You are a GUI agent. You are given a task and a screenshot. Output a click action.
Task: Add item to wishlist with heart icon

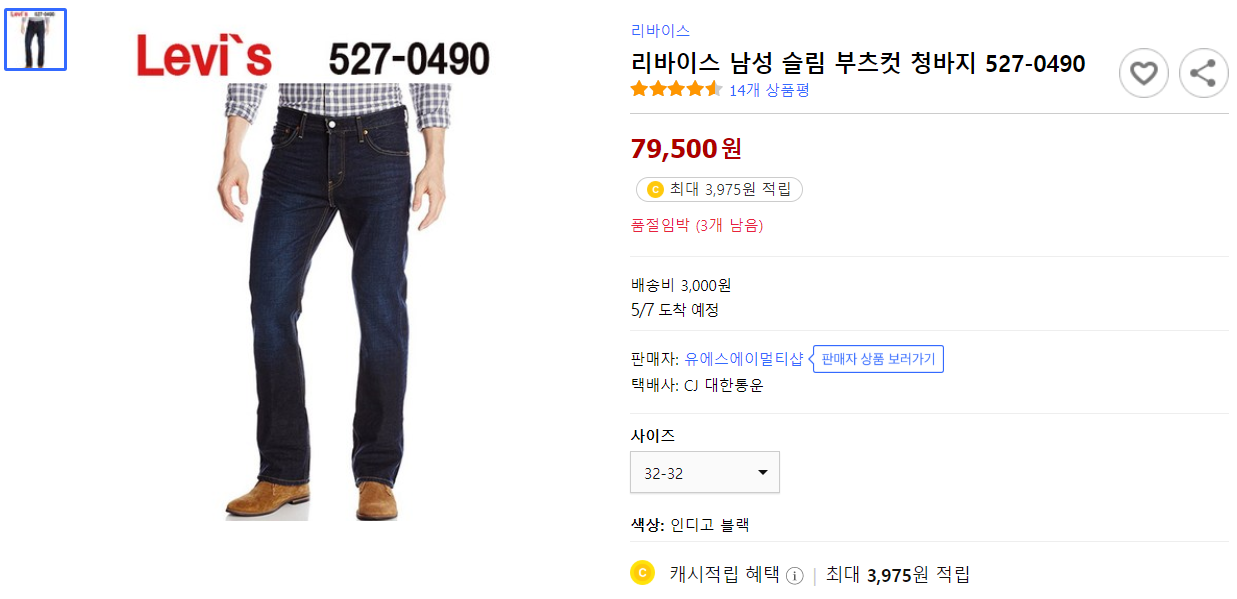1143,73
